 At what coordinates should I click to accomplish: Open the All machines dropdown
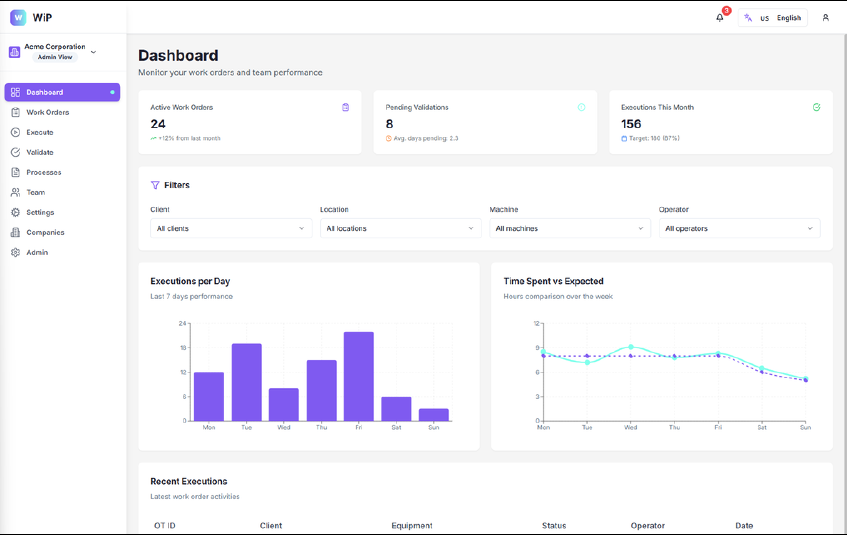pyautogui.click(x=570, y=228)
